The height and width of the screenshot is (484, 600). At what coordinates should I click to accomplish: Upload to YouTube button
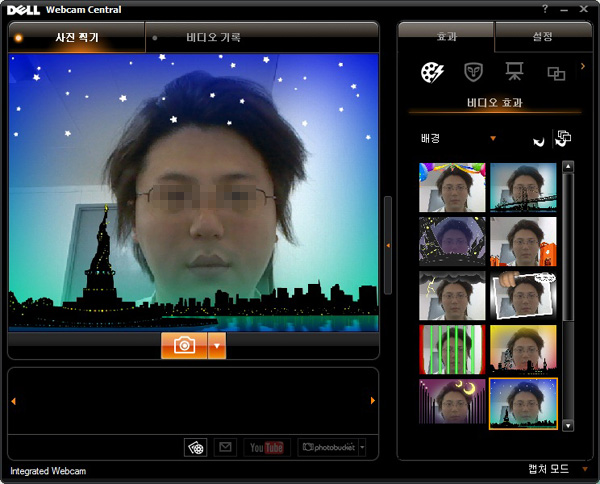pos(267,447)
